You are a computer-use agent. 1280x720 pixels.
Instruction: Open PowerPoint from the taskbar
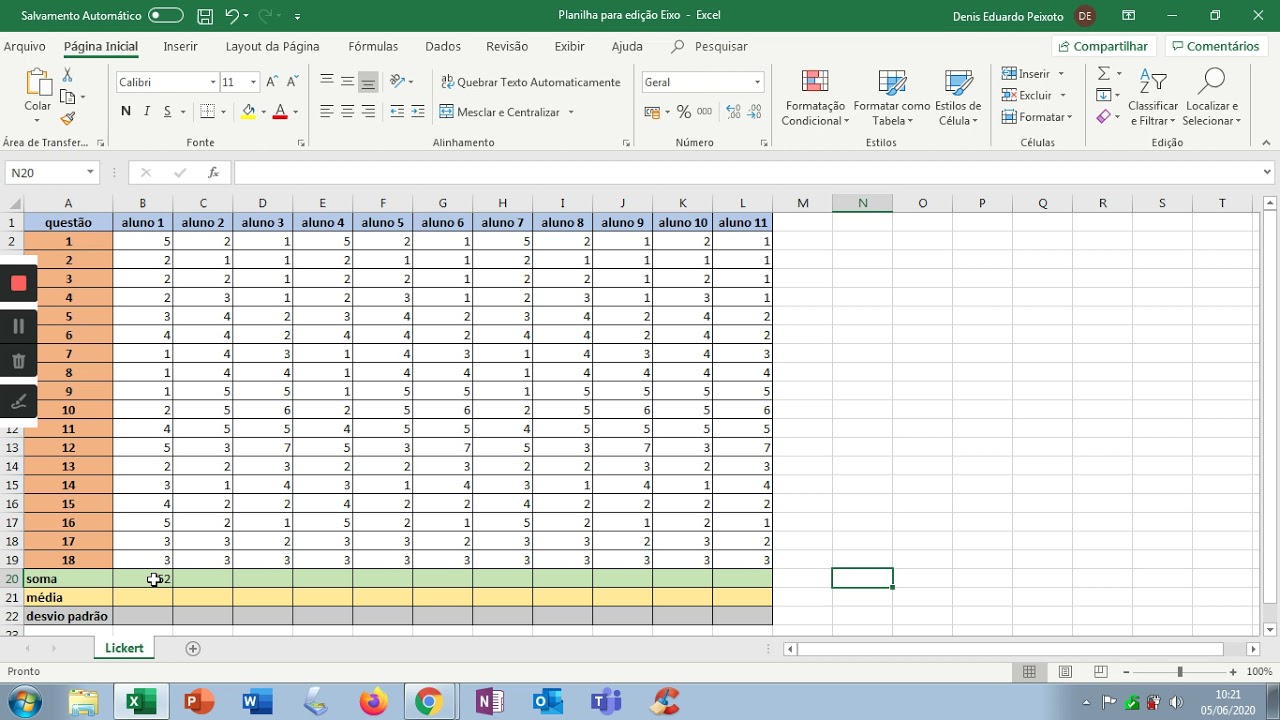pyautogui.click(x=199, y=702)
